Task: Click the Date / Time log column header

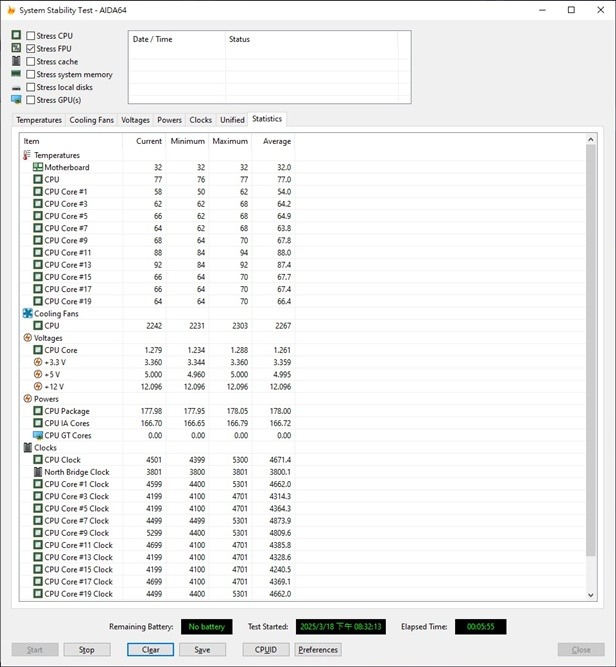Action: tap(177, 39)
